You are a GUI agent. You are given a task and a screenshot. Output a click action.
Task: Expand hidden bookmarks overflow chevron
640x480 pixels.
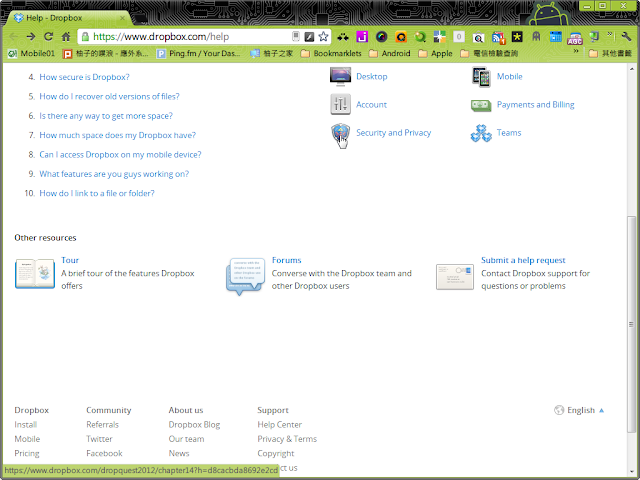click(x=576, y=52)
